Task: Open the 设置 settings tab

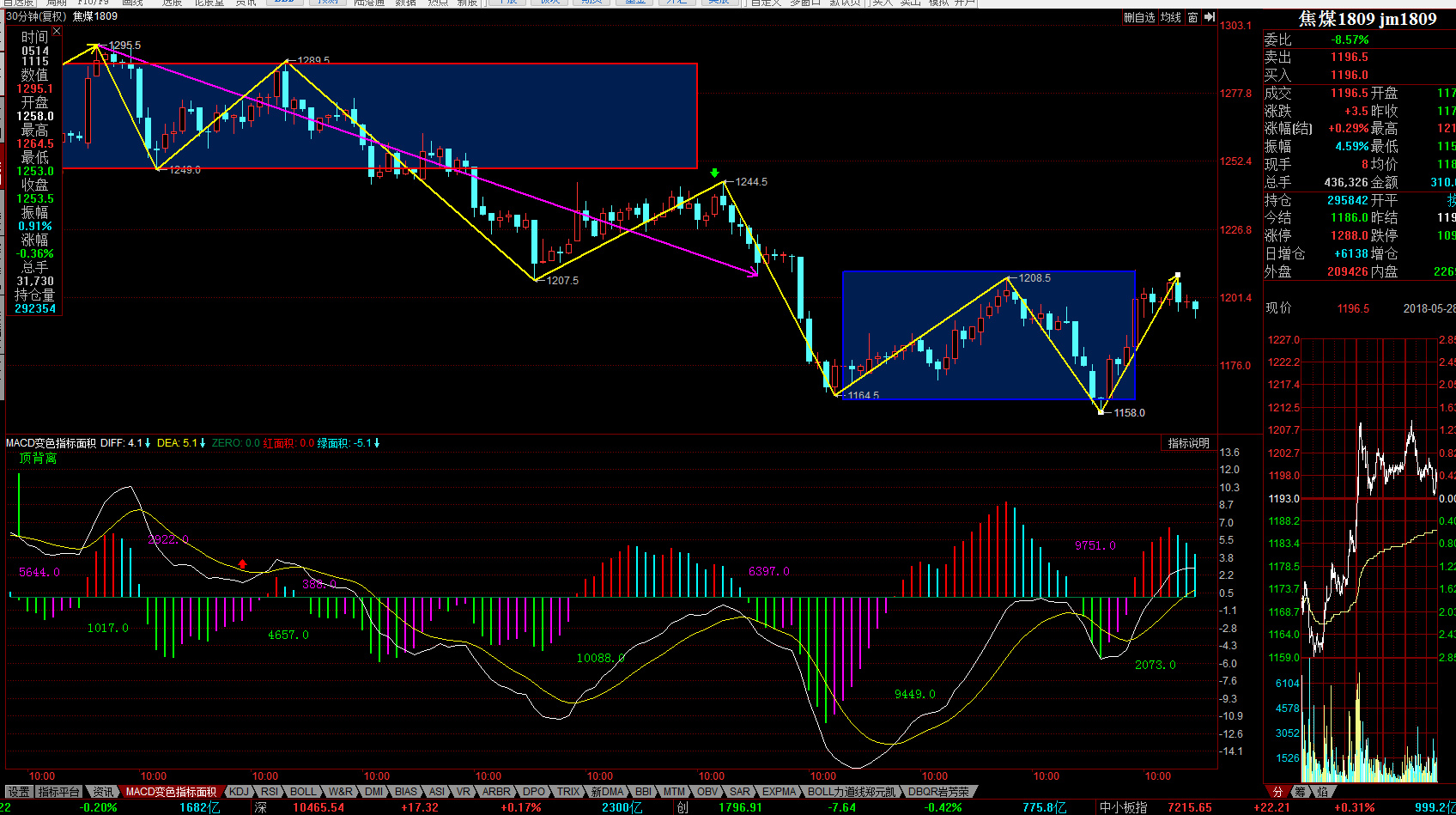Action: (x=19, y=792)
